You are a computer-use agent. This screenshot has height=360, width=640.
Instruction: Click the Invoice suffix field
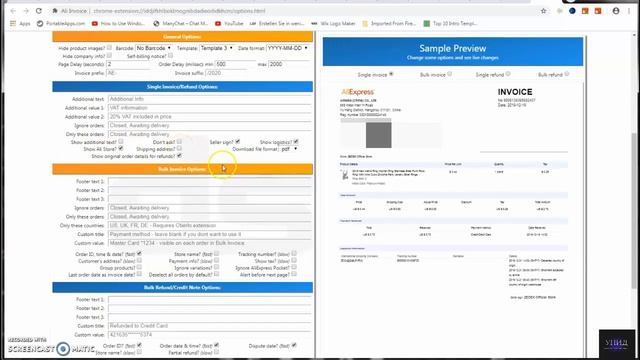tap(226, 73)
